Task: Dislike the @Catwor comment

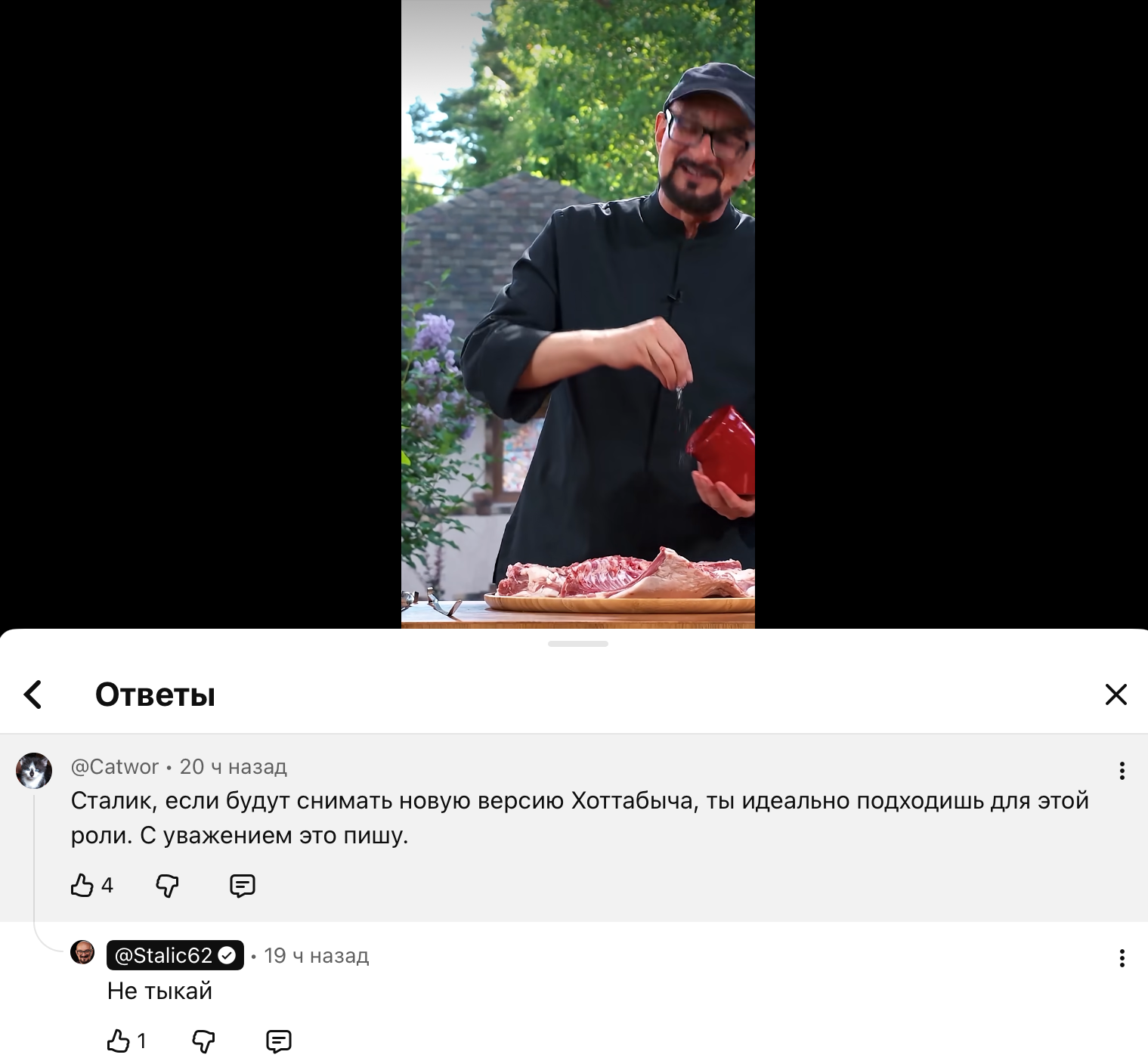Action: coord(167,885)
